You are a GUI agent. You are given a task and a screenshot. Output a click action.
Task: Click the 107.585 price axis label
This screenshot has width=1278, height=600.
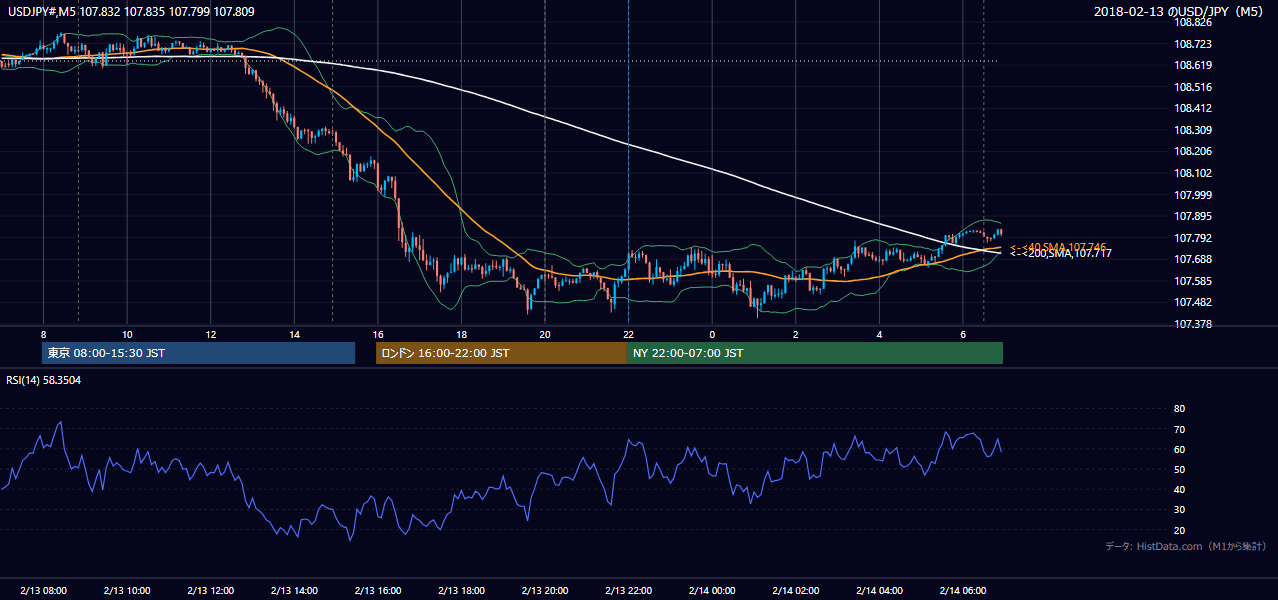1193,281
